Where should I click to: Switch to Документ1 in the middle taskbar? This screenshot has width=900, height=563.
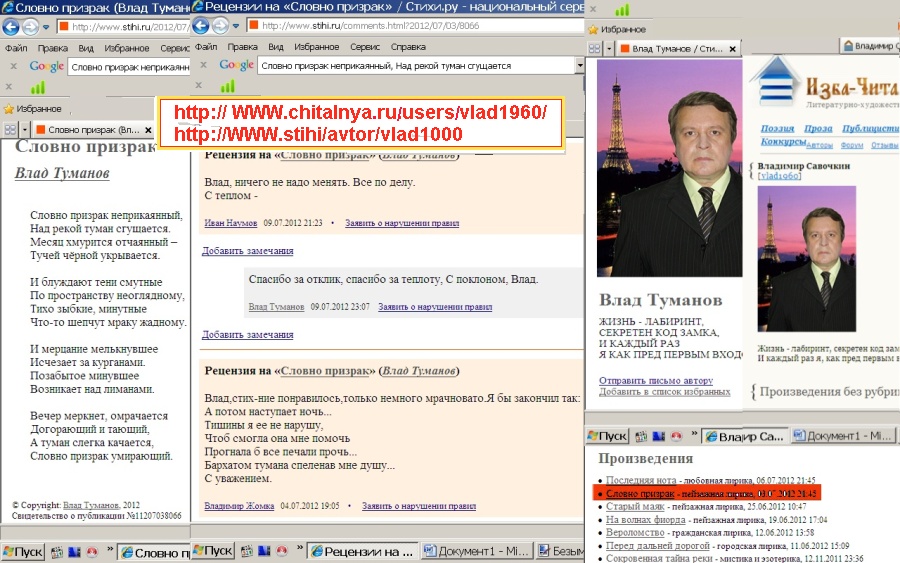pyautogui.click(x=476, y=551)
